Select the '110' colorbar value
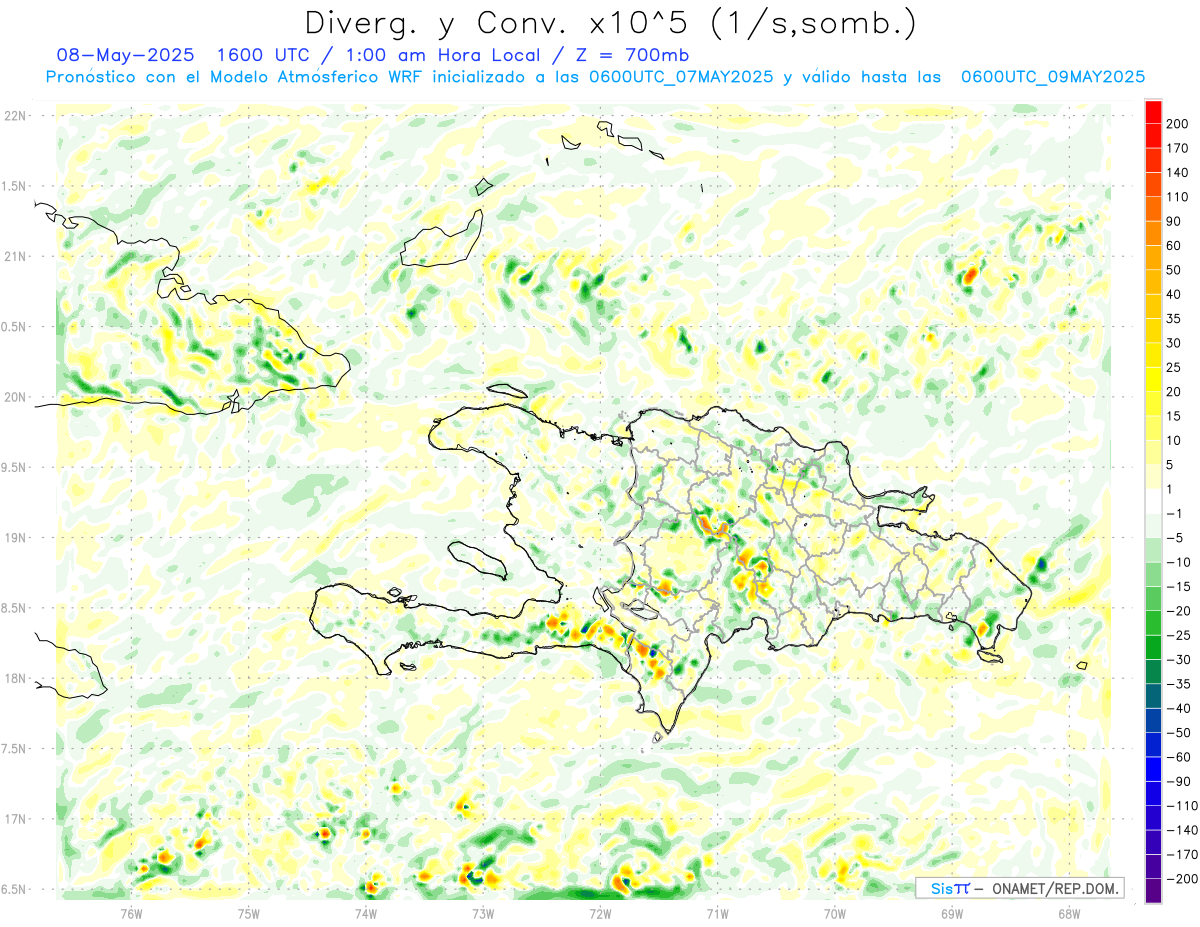1200x927 pixels. tap(1177, 197)
